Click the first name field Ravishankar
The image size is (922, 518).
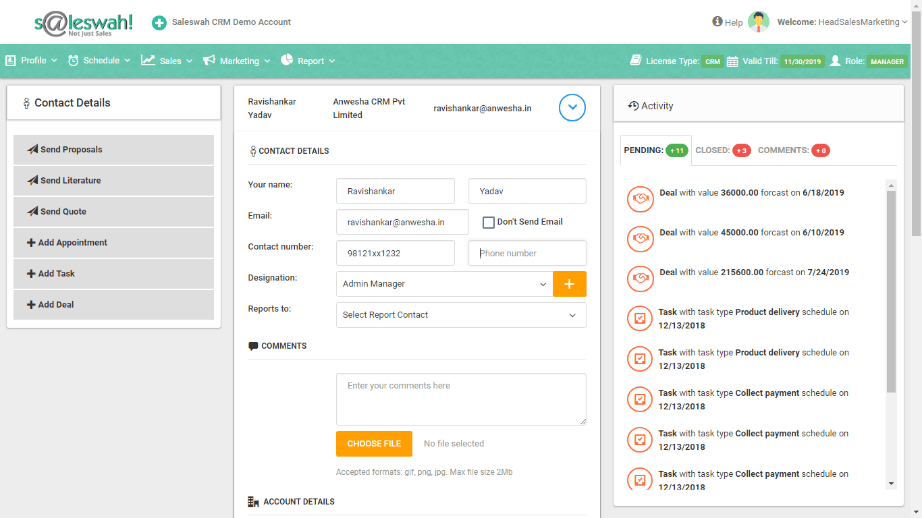pyautogui.click(x=395, y=191)
